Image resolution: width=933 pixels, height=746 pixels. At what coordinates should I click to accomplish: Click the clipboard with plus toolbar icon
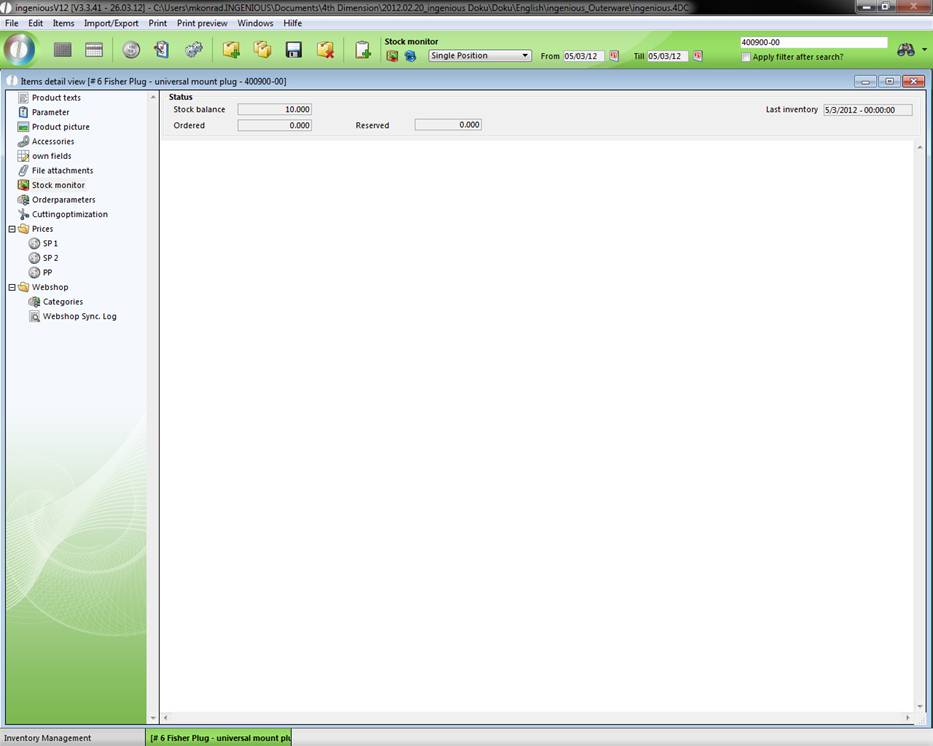click(362, 50)
